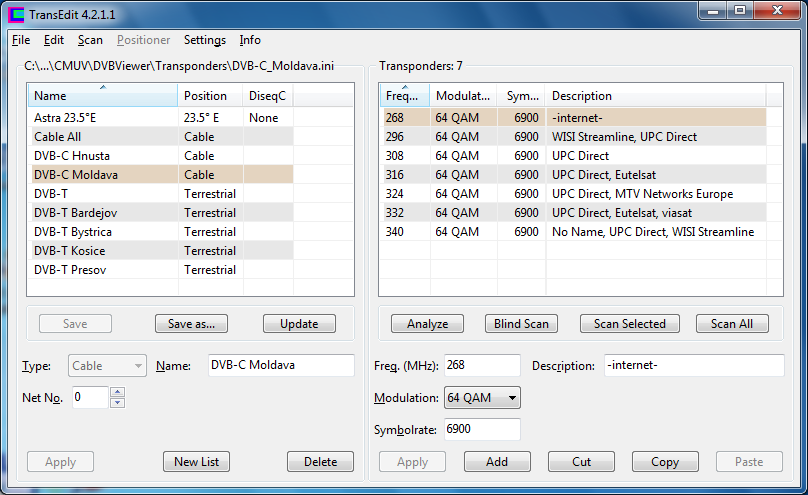Increase Net No. with up arrow

[x=117, y=392]
